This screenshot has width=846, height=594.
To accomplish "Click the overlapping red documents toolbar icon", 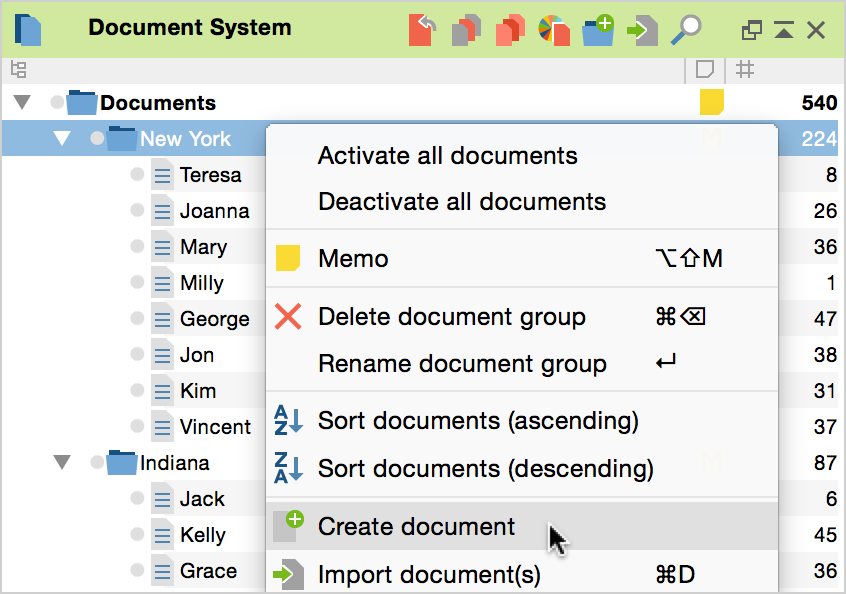I will [x=510, y=30].
